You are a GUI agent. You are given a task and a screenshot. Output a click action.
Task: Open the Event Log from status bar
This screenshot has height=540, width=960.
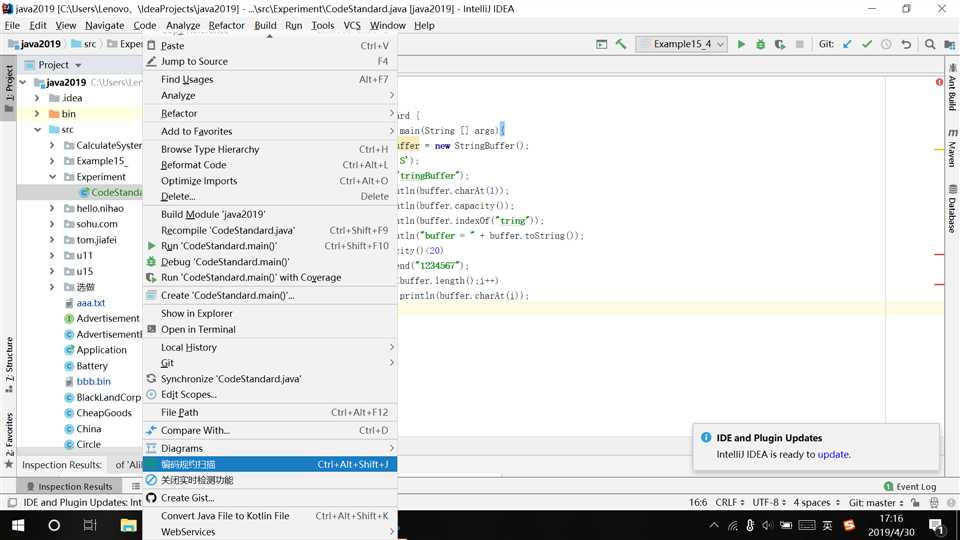pos(910,486)
